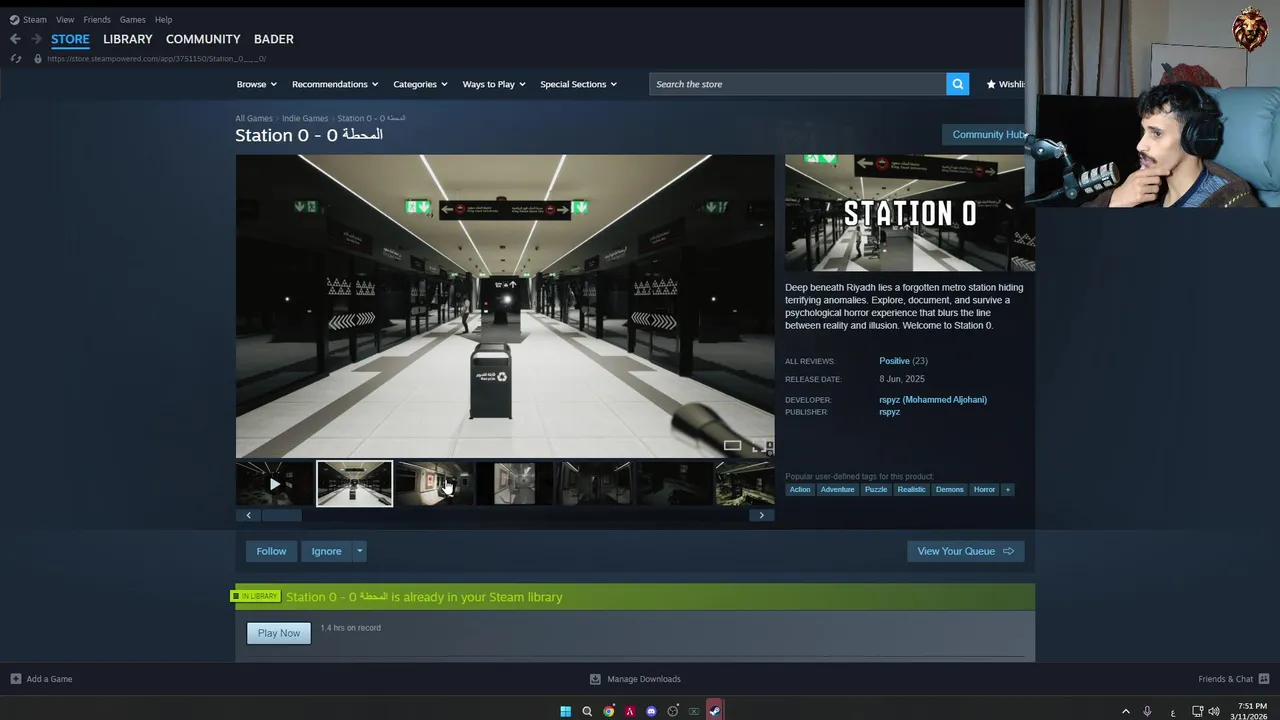Open the volume tray icon

[x=1214, y=711]
